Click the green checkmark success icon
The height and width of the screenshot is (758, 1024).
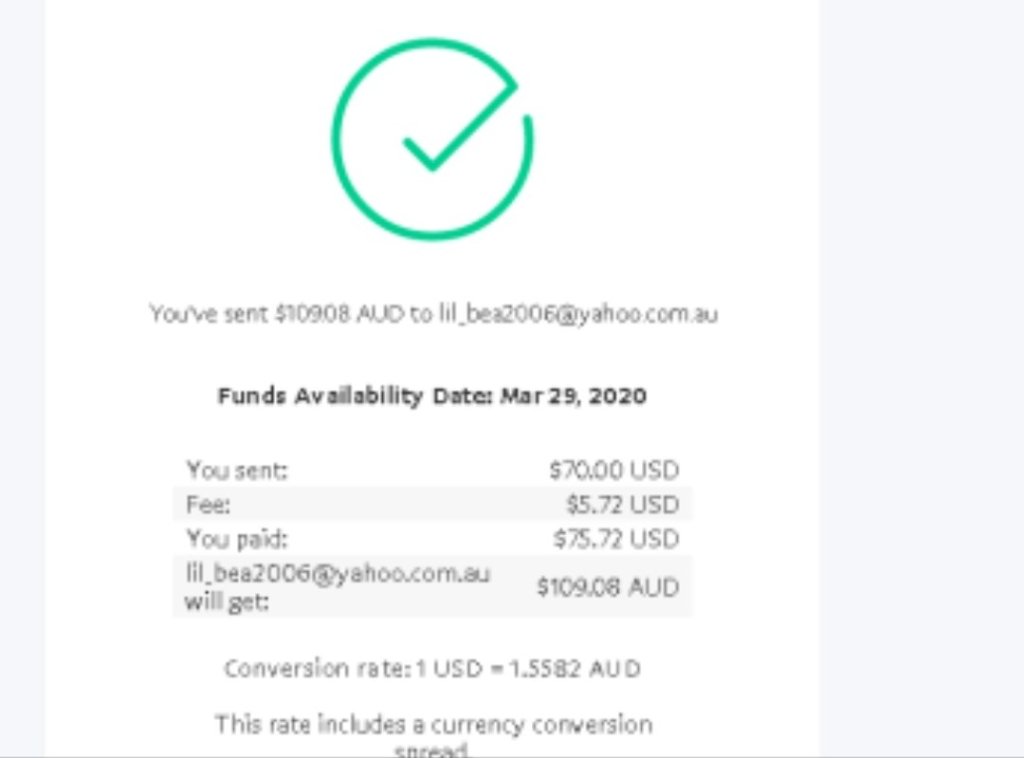432,140
